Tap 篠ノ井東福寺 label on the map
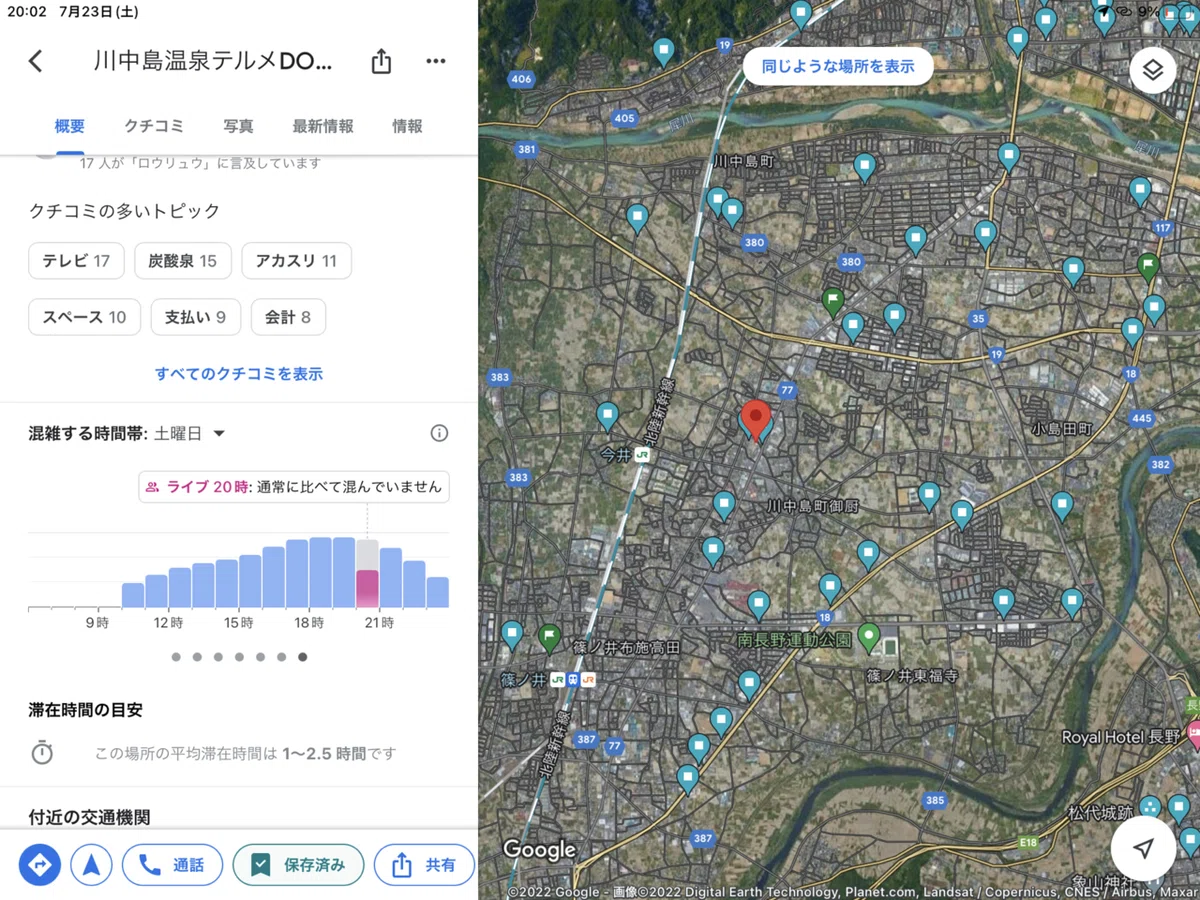 tap(912, 676)
